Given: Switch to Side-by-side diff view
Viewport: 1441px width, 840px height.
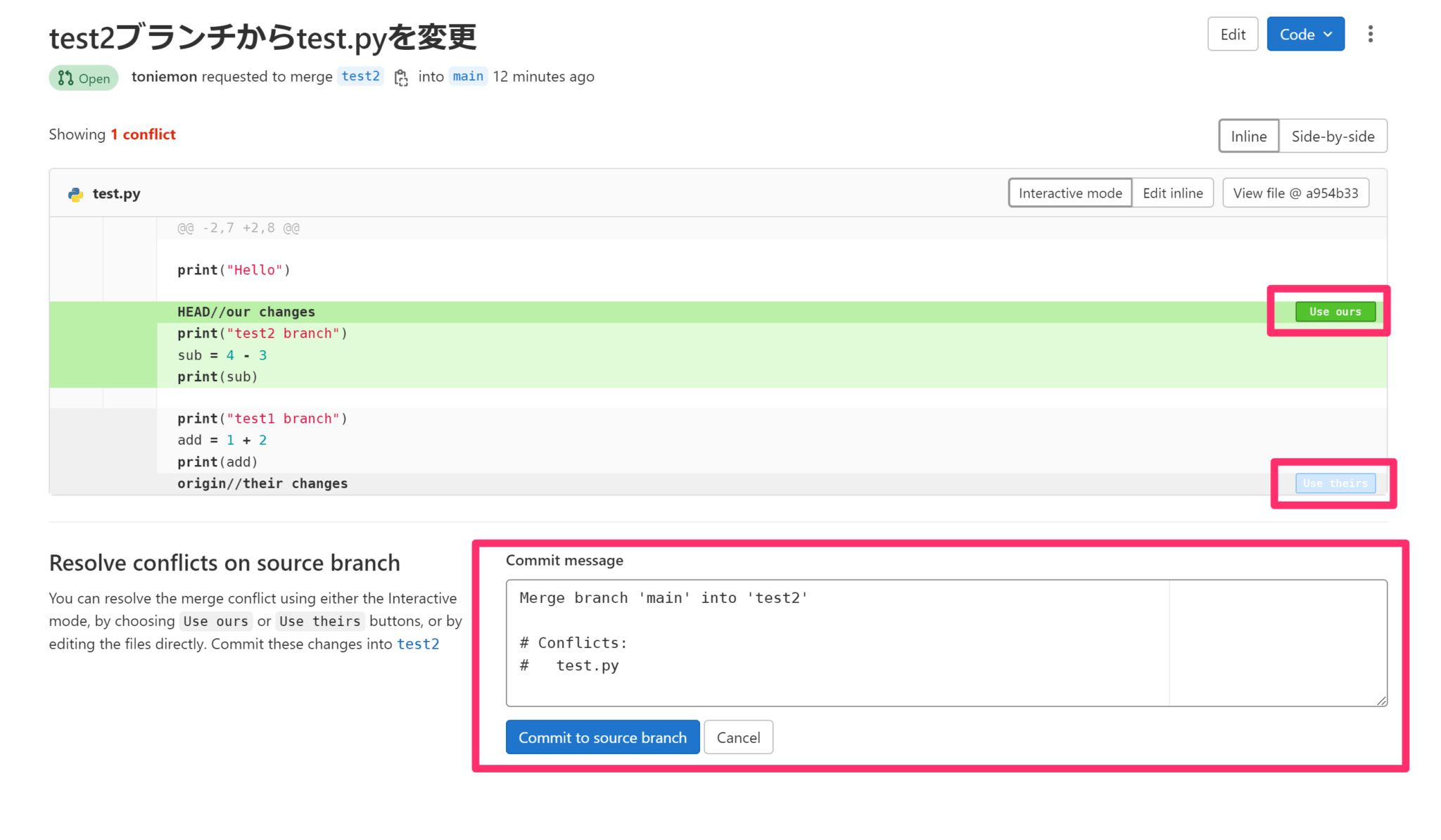Looking at the screenshot, I should pos(1333,136).
